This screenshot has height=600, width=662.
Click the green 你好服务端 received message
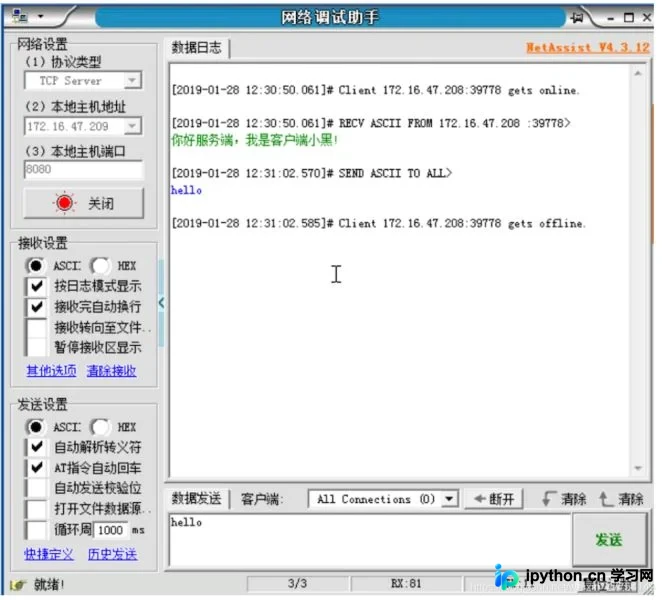click(255, 140)
